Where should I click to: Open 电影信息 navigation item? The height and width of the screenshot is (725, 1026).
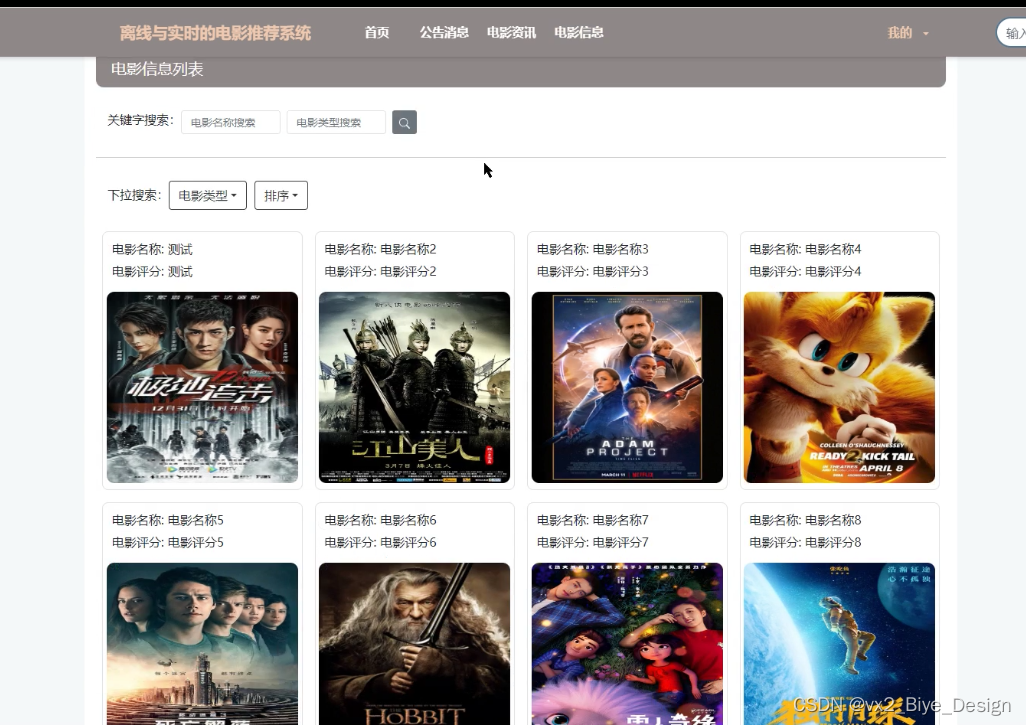tap(579, 33)
